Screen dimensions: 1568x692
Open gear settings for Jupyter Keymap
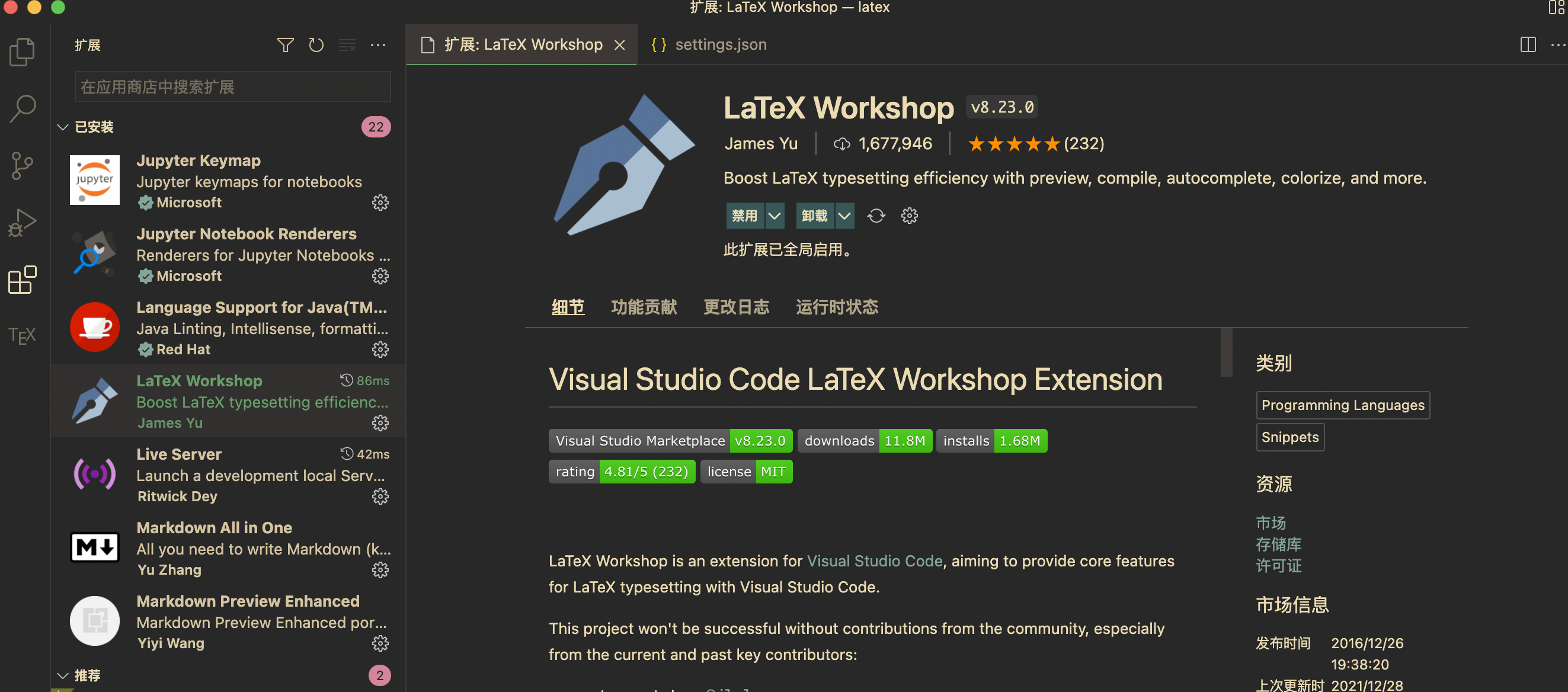click(380, 203)
